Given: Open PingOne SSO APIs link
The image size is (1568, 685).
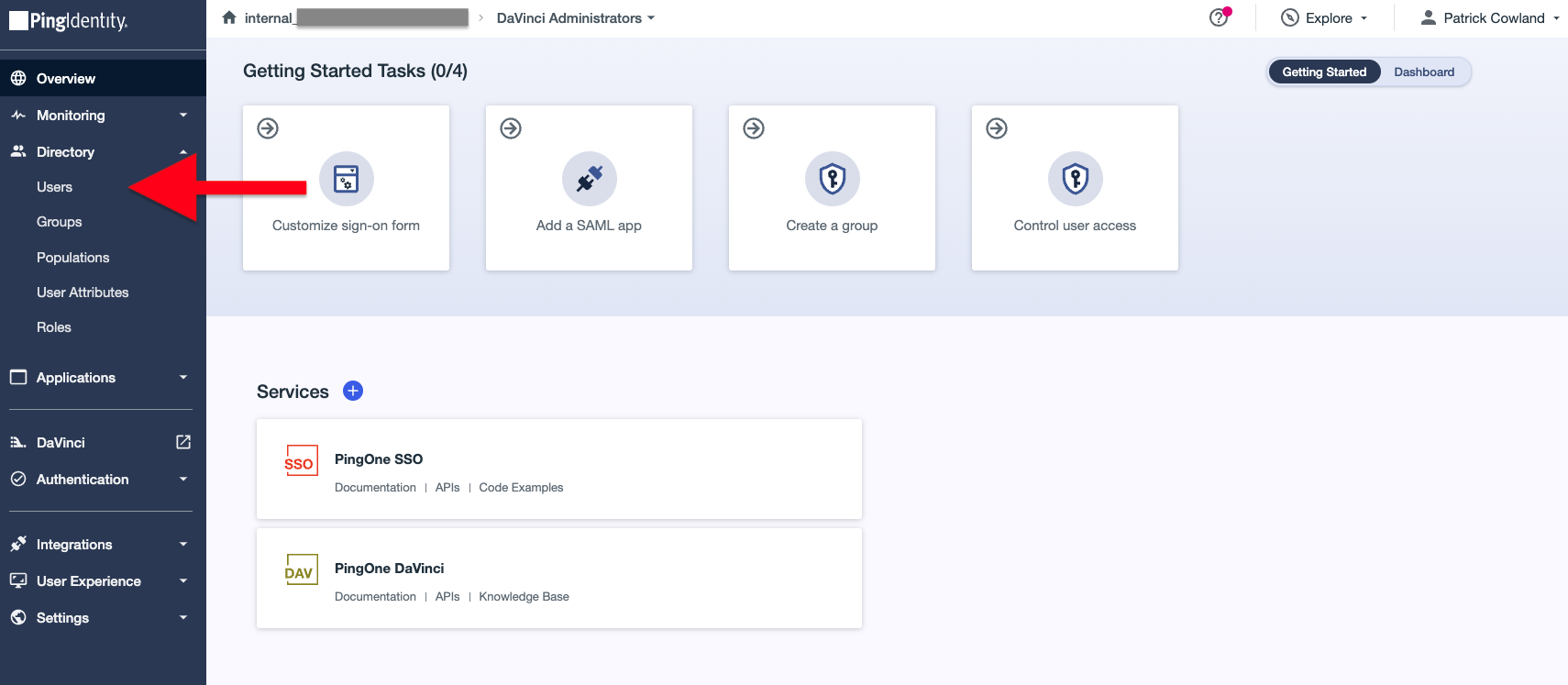Looking at the screenshot, I should click(447, 488).
